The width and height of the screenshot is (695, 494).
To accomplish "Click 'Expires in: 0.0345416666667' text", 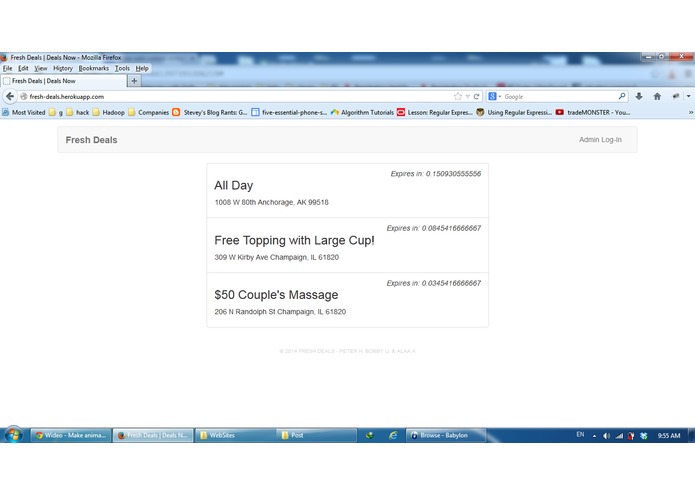I will coord(433,283).
